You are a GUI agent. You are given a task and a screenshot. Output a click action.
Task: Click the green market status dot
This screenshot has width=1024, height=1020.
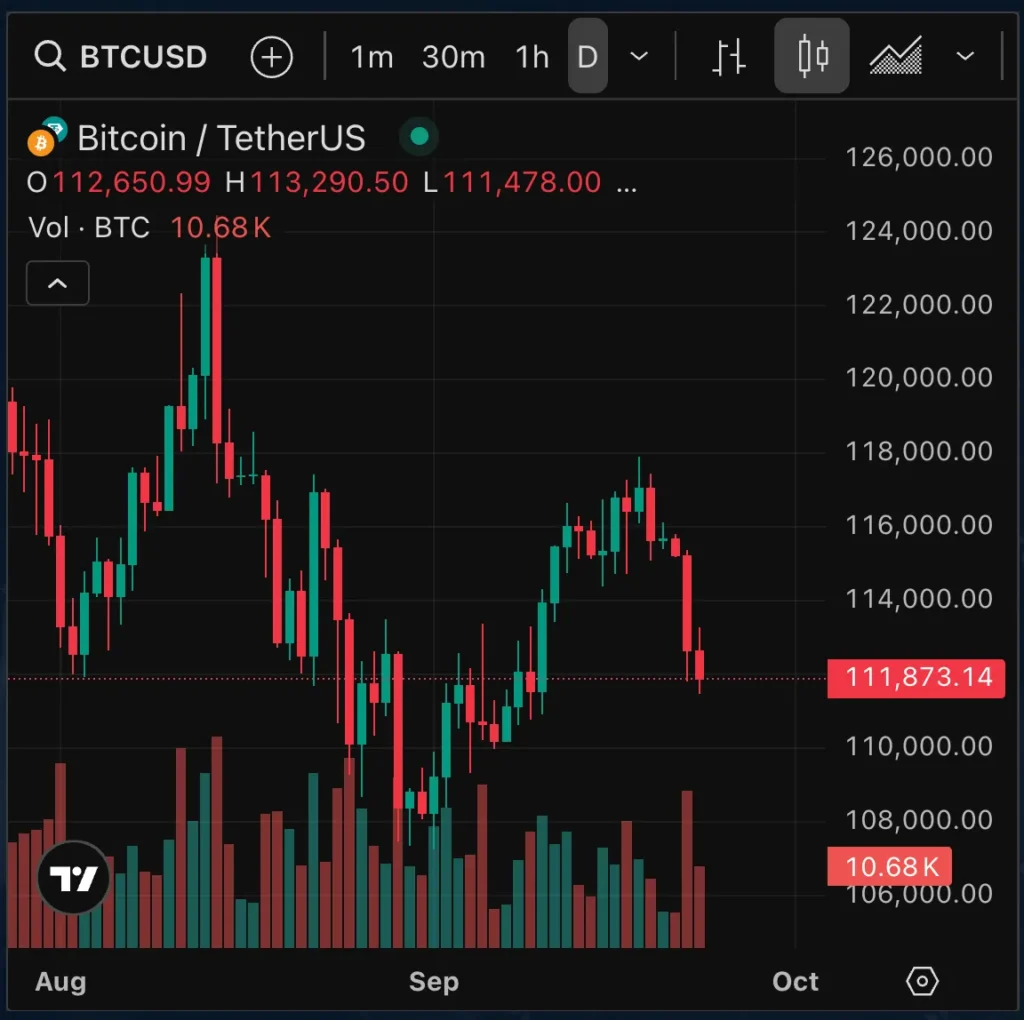(420, 137)
